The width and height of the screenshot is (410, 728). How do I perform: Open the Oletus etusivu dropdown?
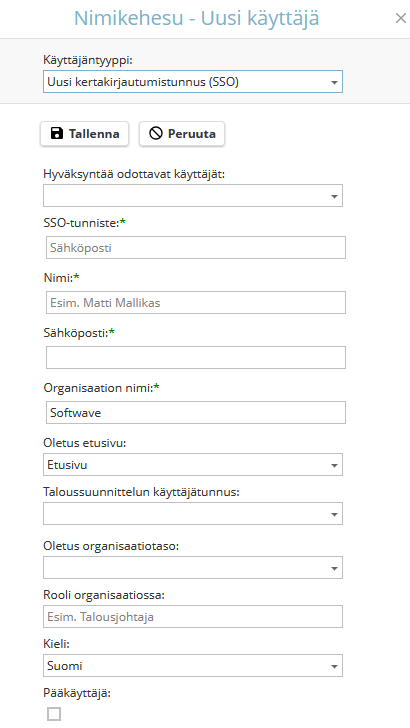pos(193,465)
